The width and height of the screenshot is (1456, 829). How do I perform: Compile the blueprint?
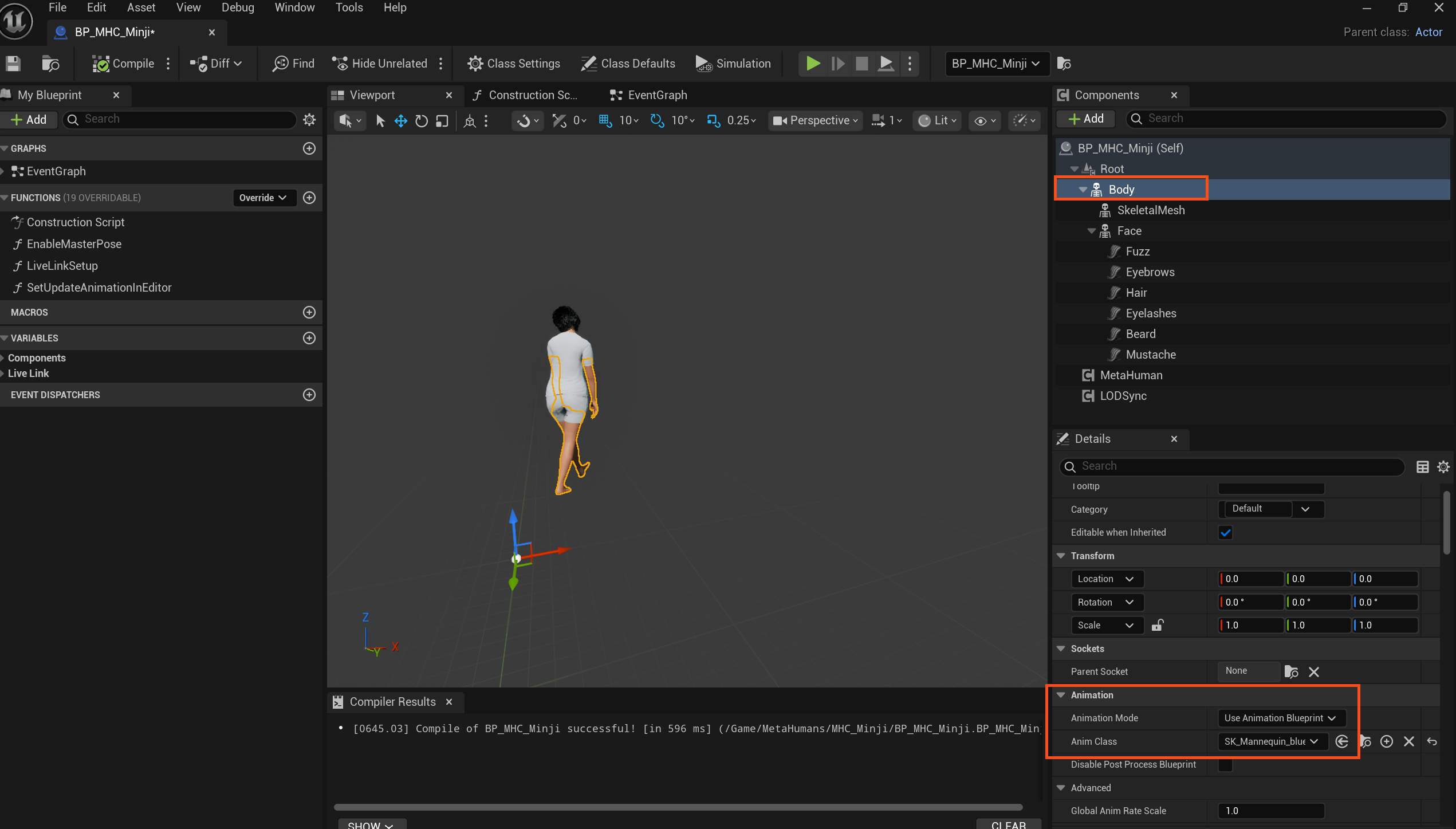123,64
